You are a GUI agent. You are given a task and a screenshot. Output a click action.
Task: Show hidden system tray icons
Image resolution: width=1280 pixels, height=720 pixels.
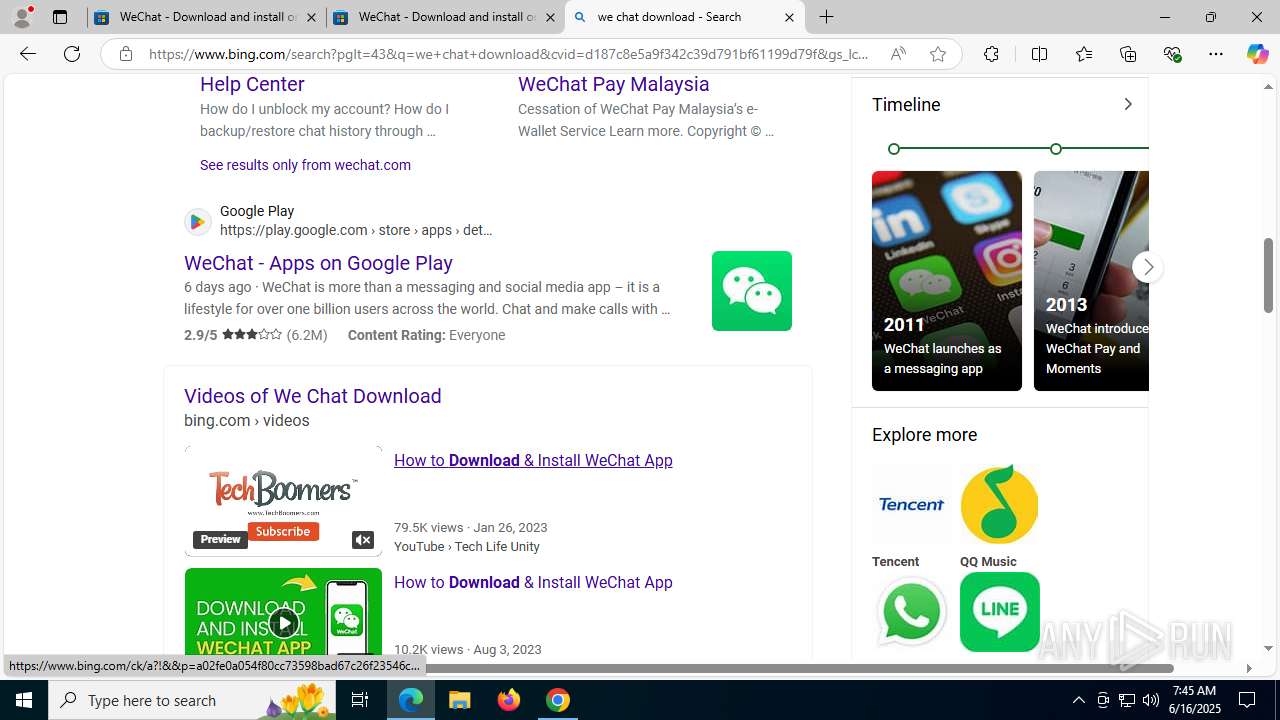click(x=1078, y=700)
